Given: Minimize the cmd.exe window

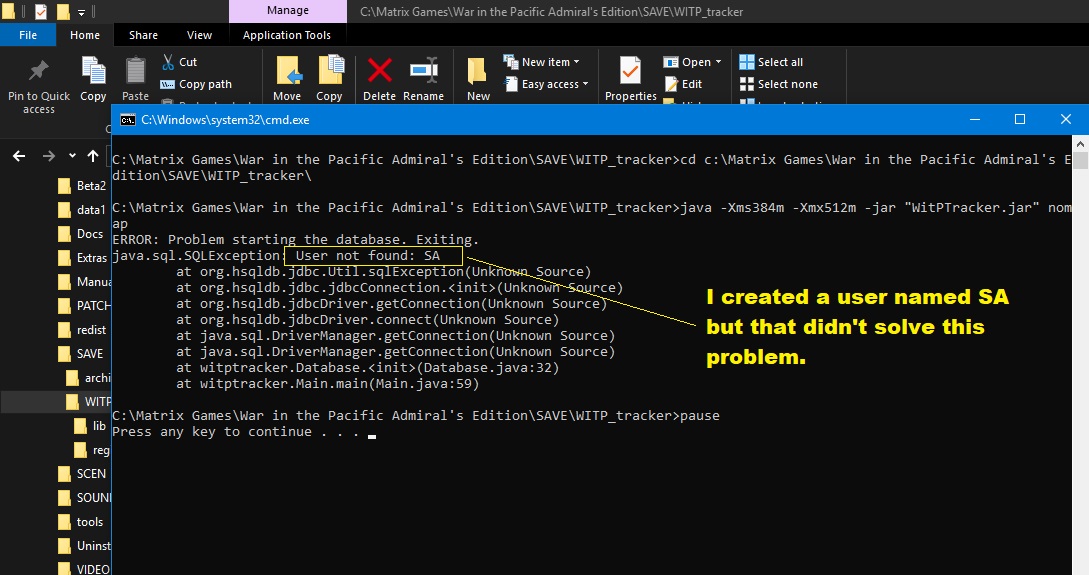Looking at the screenshot, I should click(x=975, y=119).
